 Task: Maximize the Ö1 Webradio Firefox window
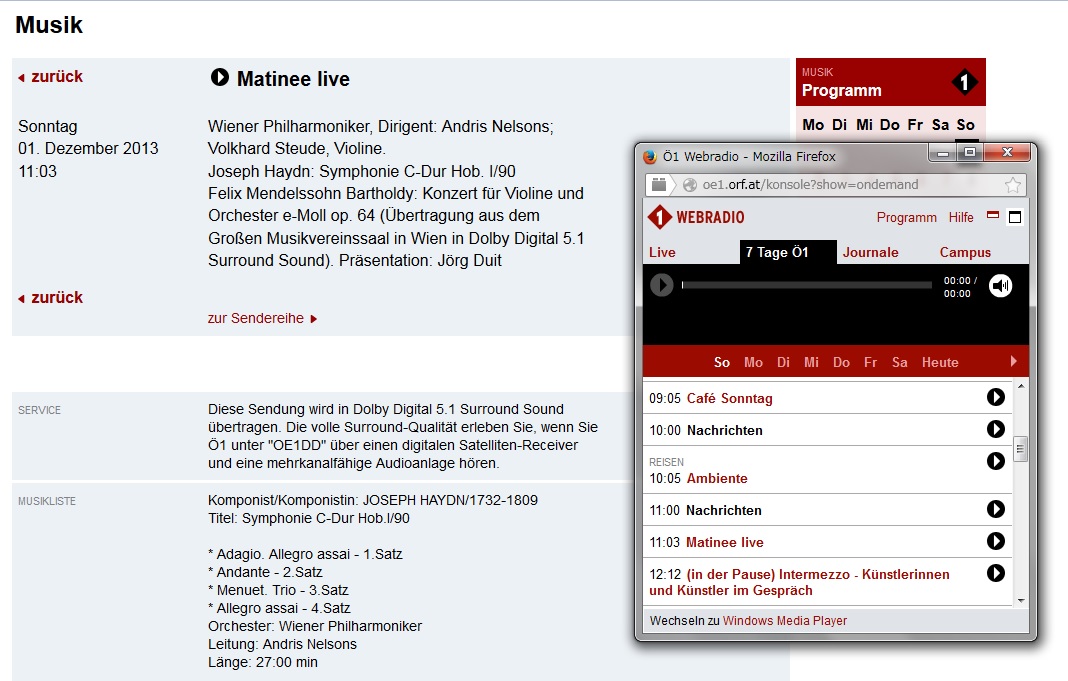(969, 153)
